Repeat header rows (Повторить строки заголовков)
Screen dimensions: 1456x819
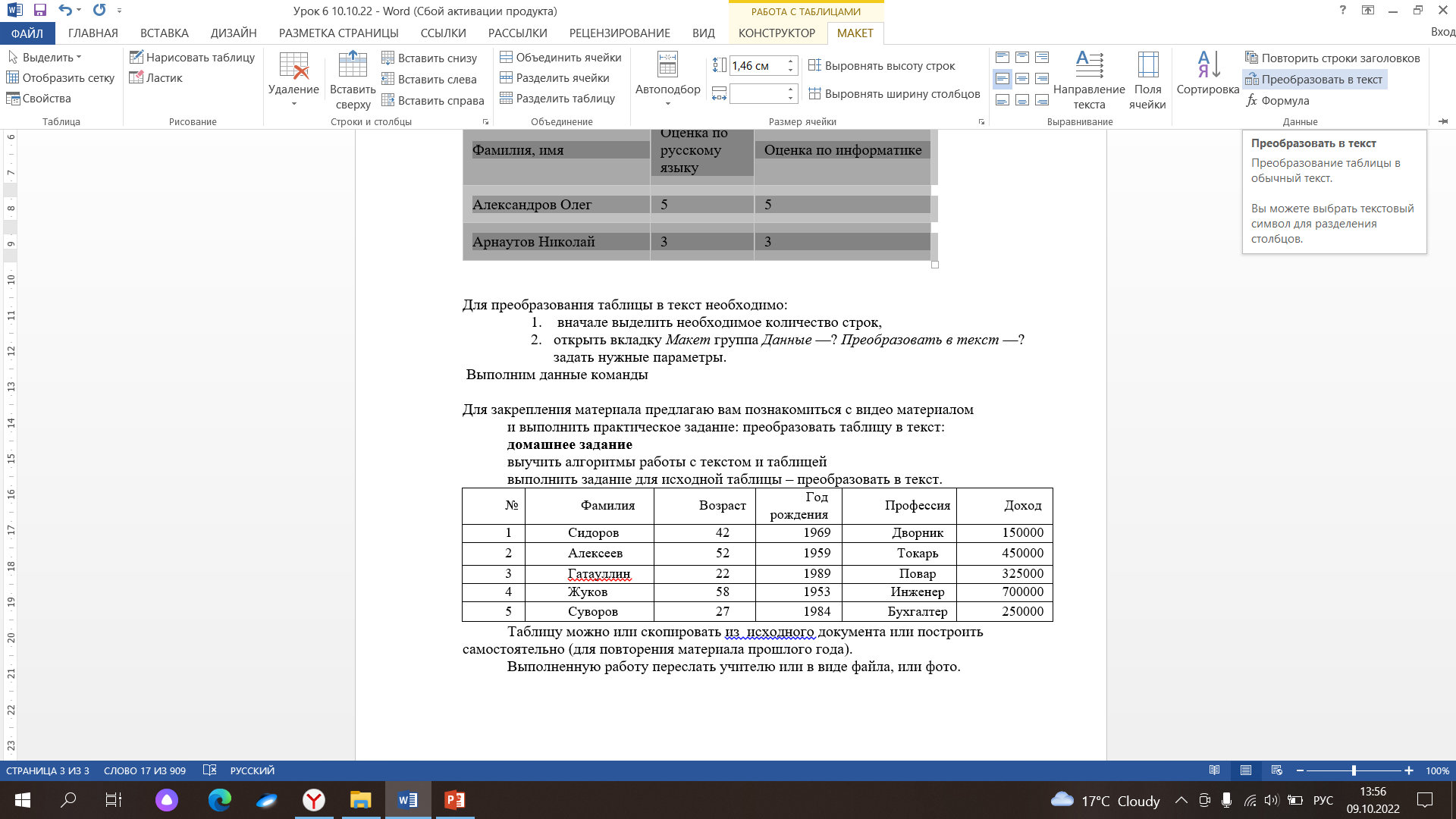tap(1332, 58)
